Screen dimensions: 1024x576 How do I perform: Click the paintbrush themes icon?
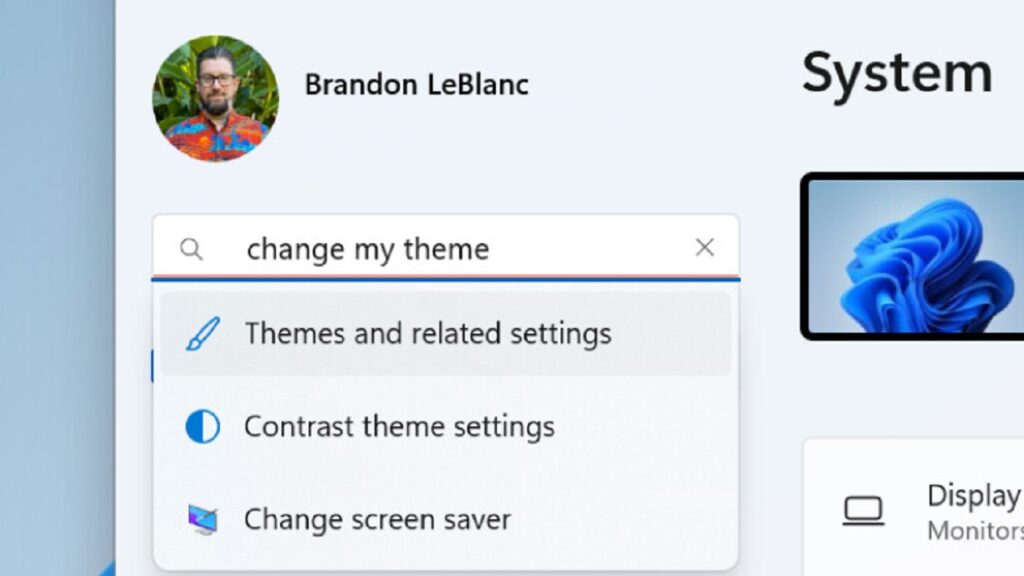[x=202, y=334]
